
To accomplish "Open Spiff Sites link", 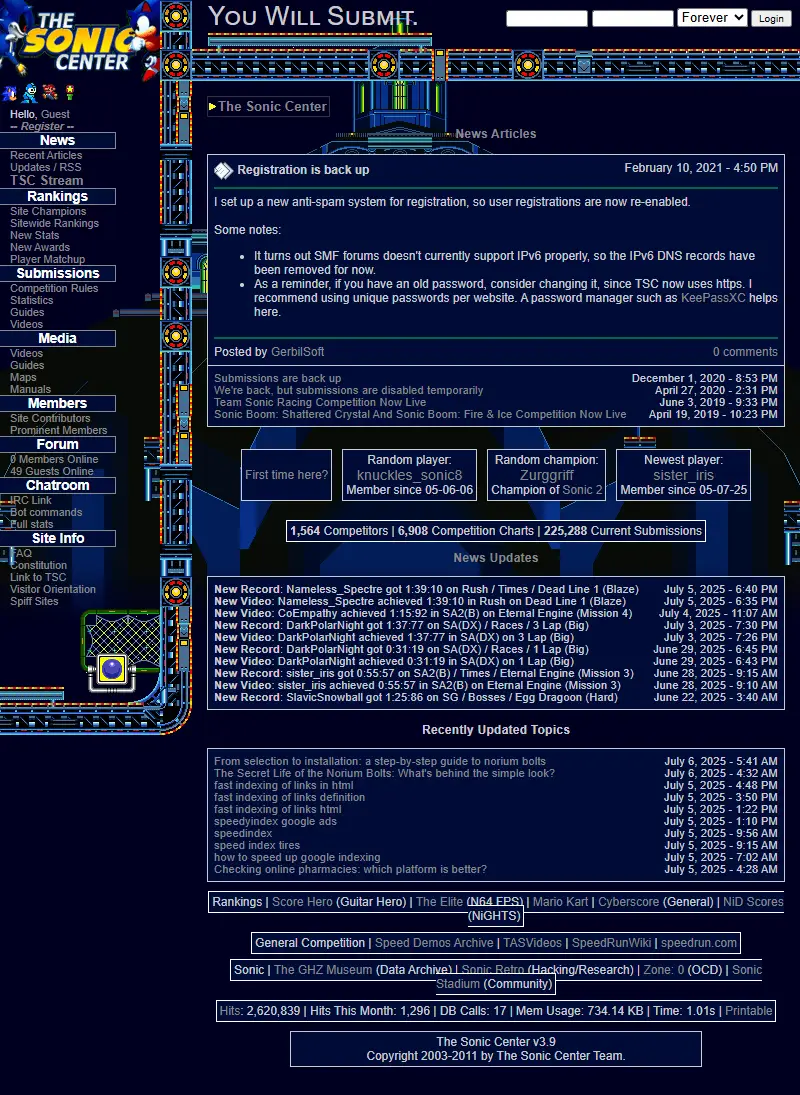I will pyautogui.click(x=34, y=601).
